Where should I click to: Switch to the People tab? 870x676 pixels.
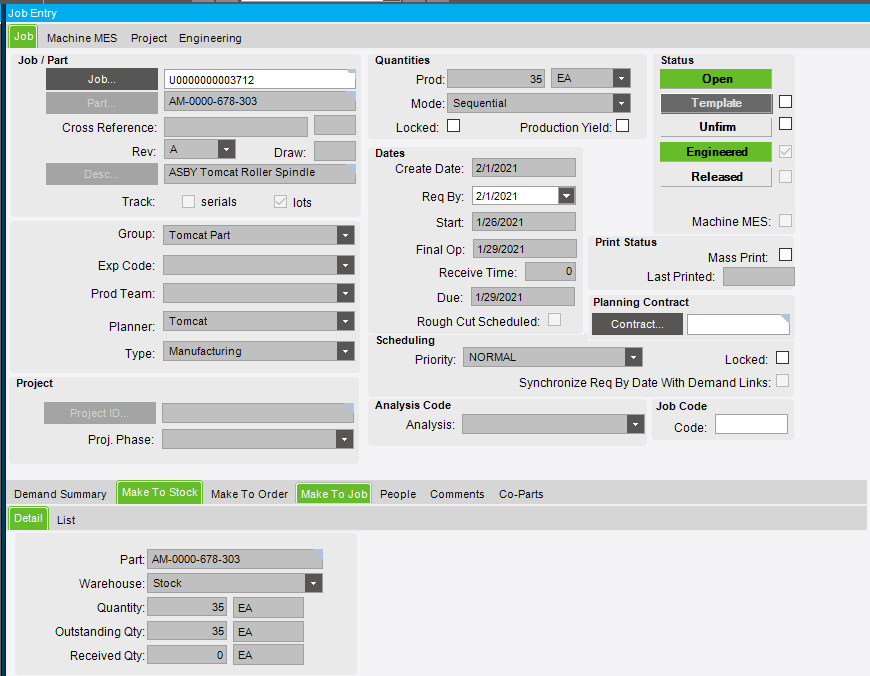[x=398, y=494]
